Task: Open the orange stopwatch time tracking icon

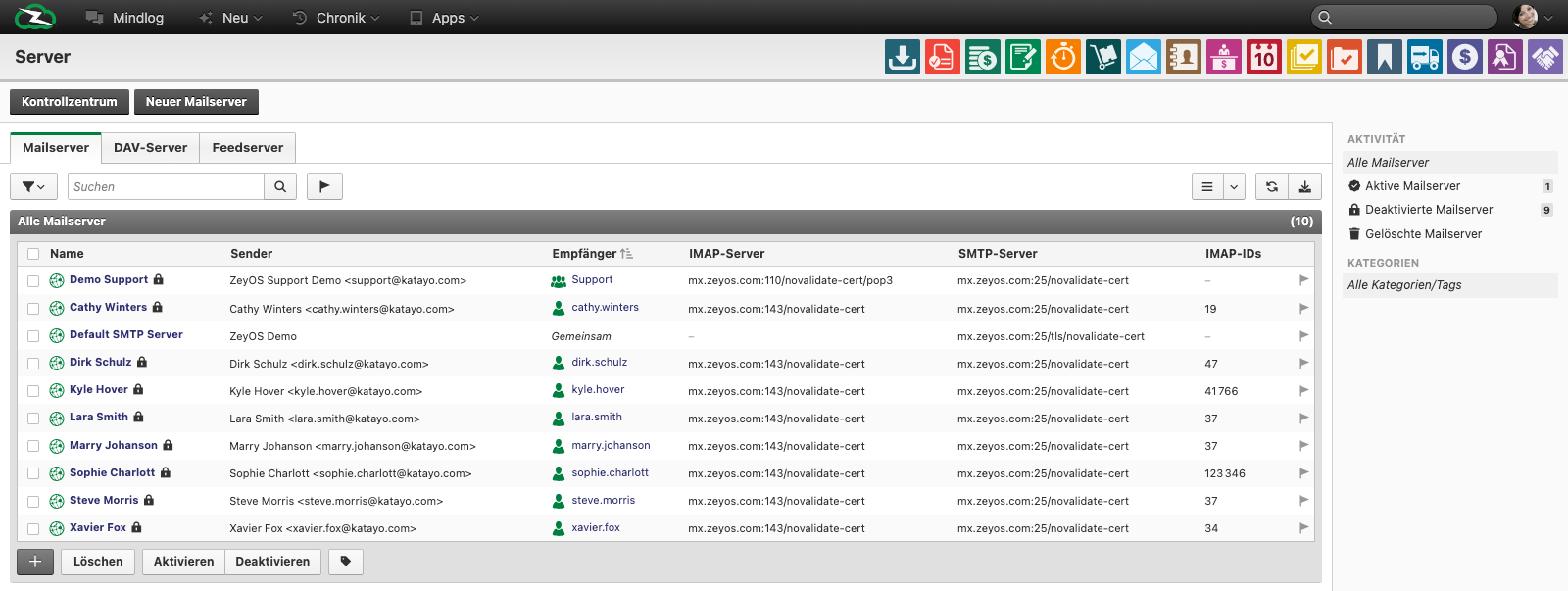Action: (1062, 57)
